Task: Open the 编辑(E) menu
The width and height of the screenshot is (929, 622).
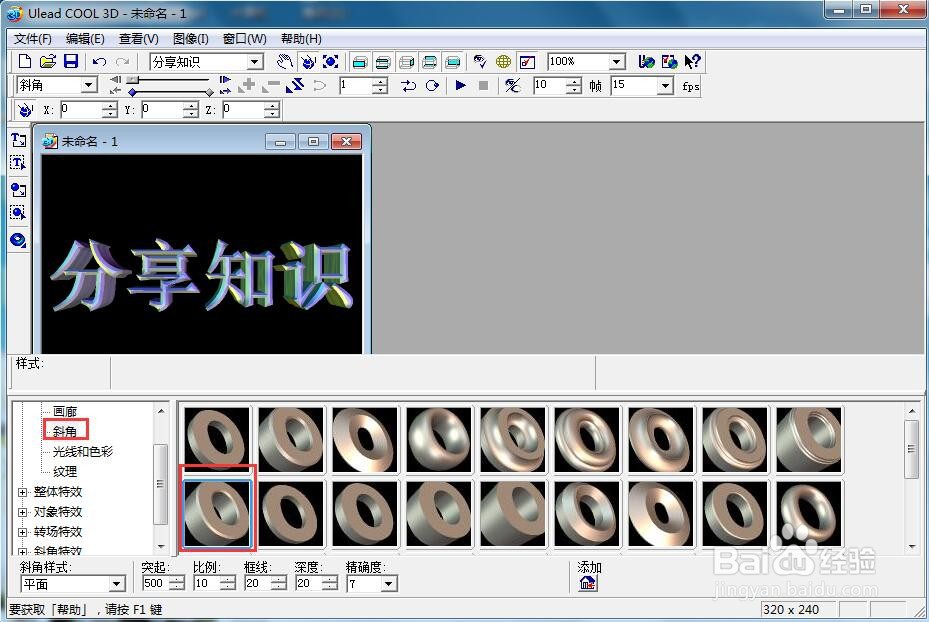Action: pos(85,39)
